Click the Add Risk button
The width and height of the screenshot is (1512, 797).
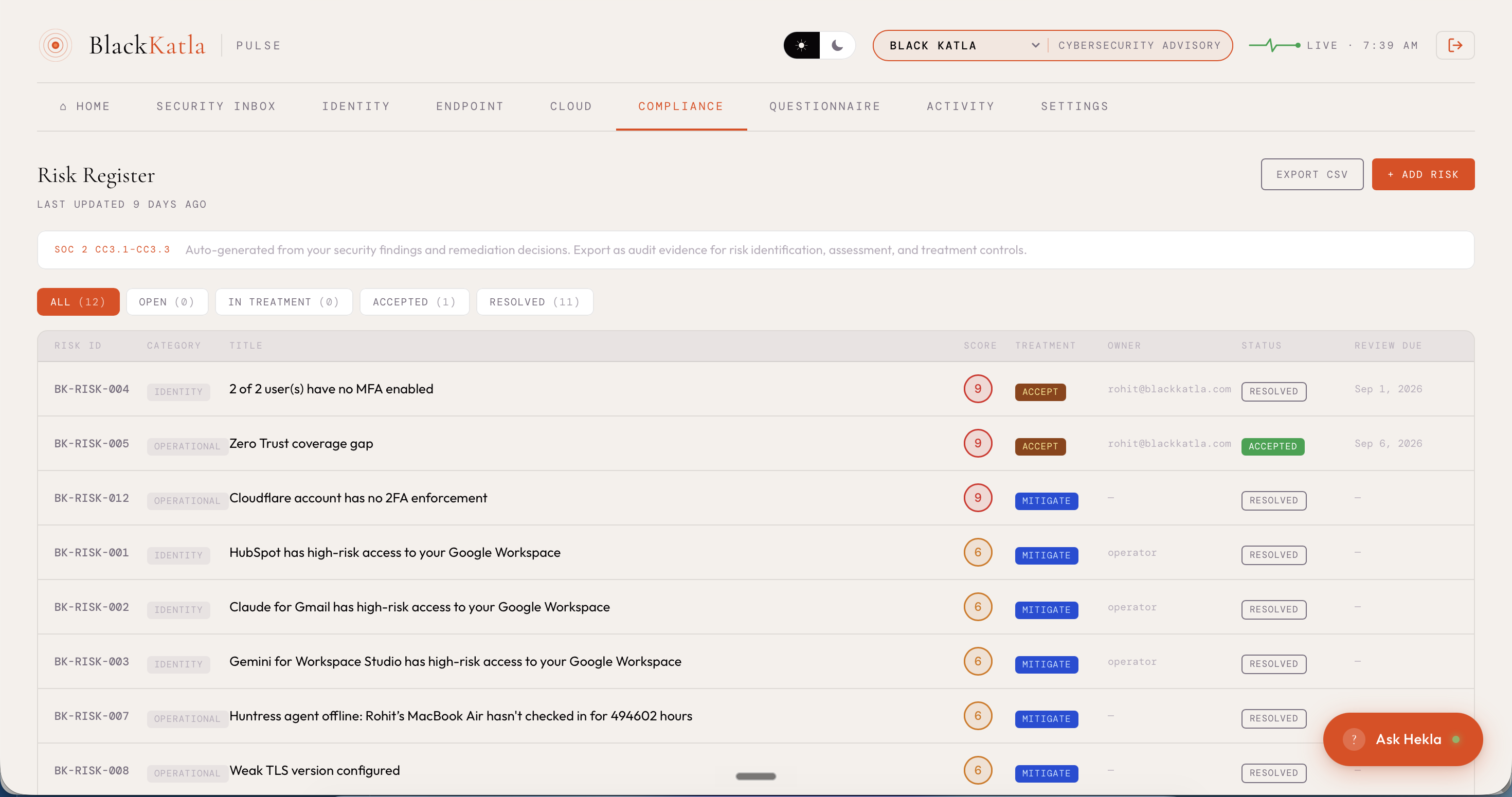(x=1423, y=174)
